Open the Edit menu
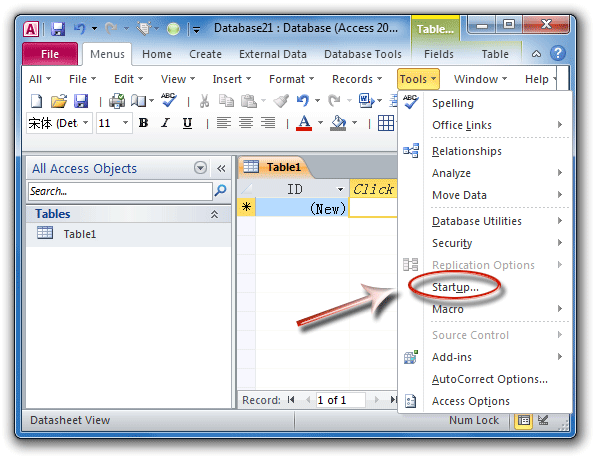The image size is (595, 456). [x=128, y=79]
